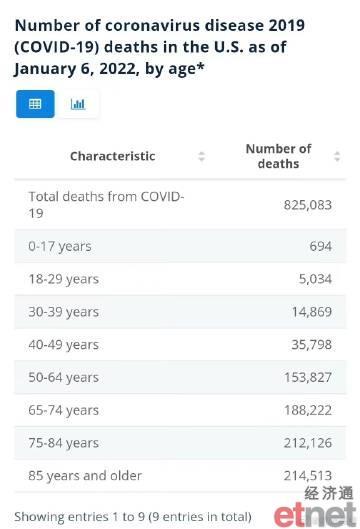Select the Total deaths from COVID-19 row

coord(180,205)
